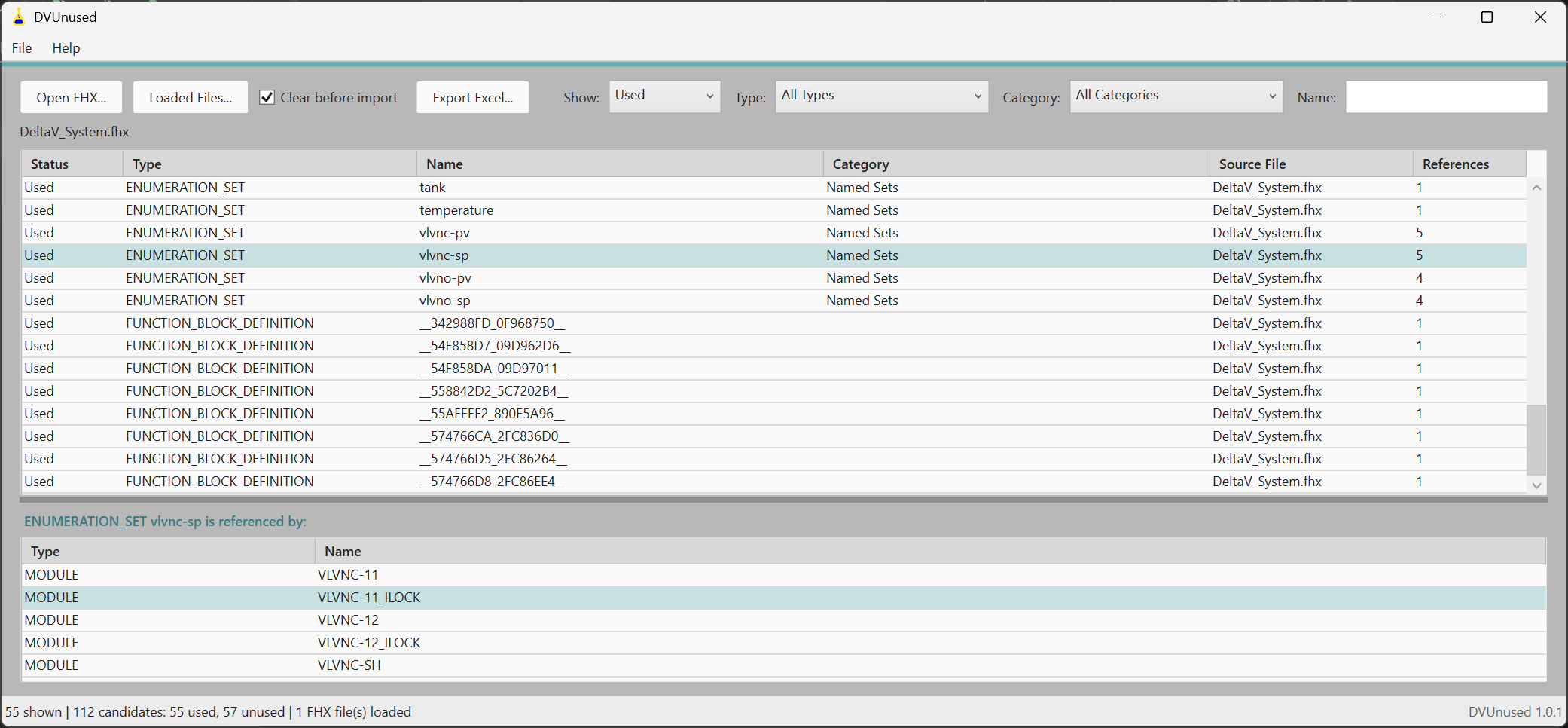This screenshot has height=728, width=1568.
Task: Click the loaded file label DeltaV_System.fhx
Action: [x=75, y=132]
